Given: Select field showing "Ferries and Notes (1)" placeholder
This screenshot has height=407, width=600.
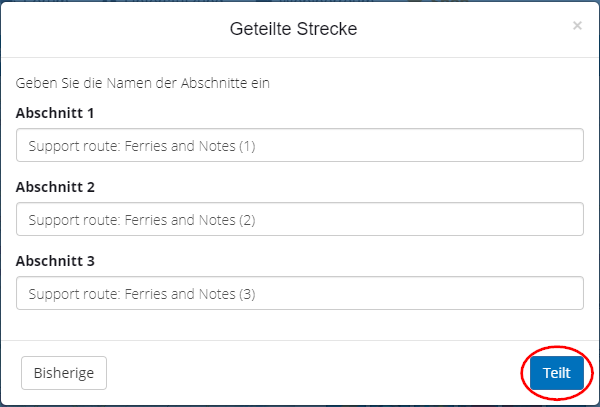Looking at the screenshot, I should [x=300, y=146].
